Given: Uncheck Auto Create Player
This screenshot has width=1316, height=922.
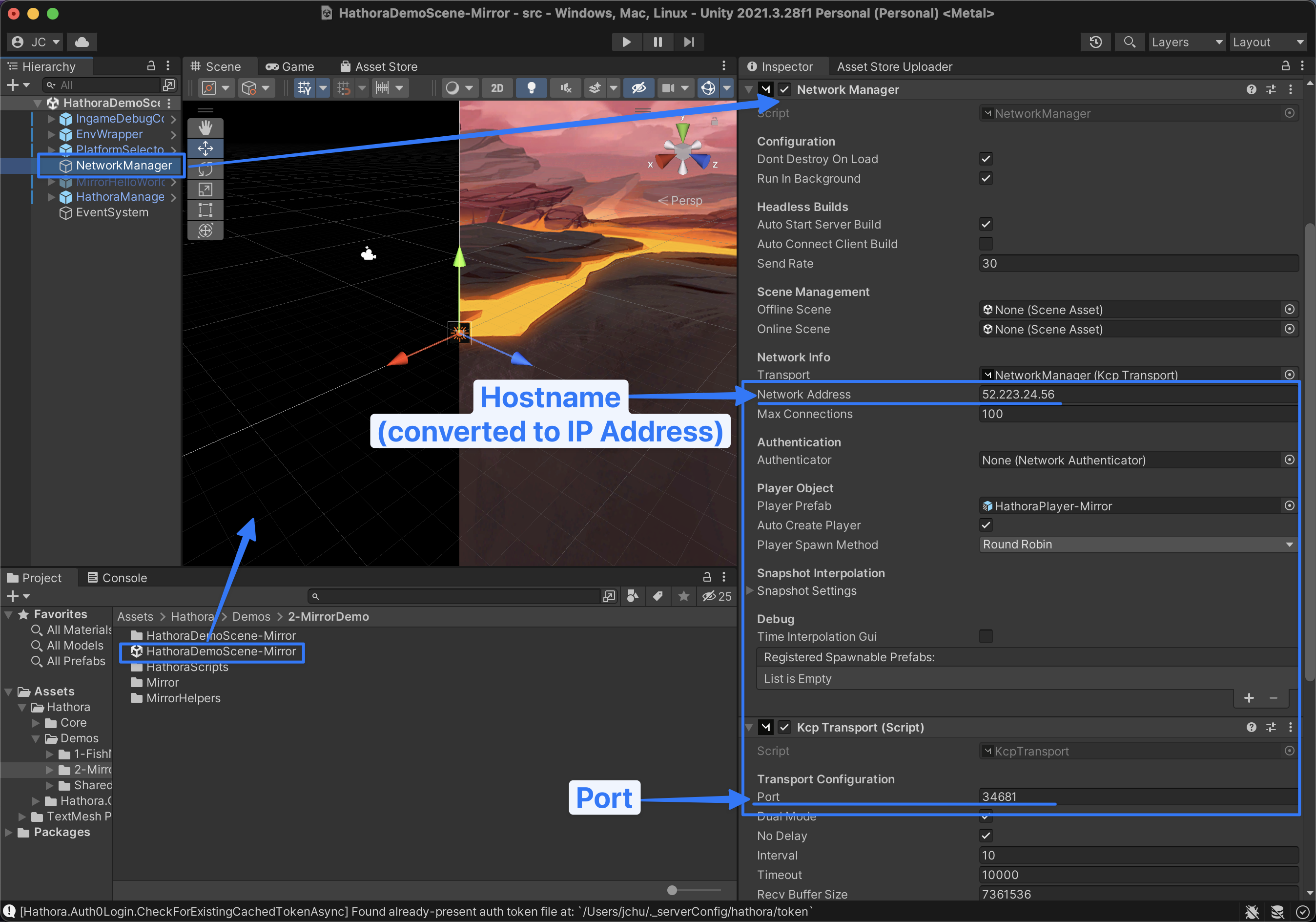Looking at the screenshot, I should point(986,524).
